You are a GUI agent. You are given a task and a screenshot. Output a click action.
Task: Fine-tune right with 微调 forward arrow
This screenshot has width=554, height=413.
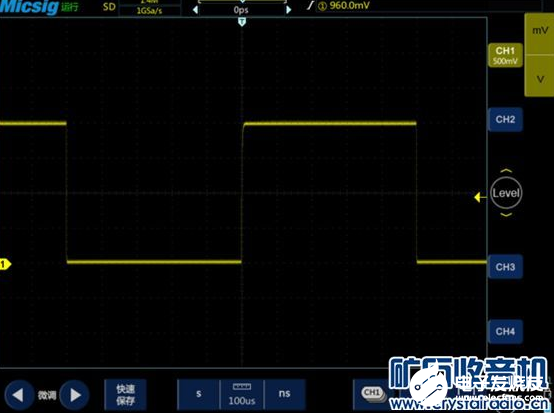74,395
